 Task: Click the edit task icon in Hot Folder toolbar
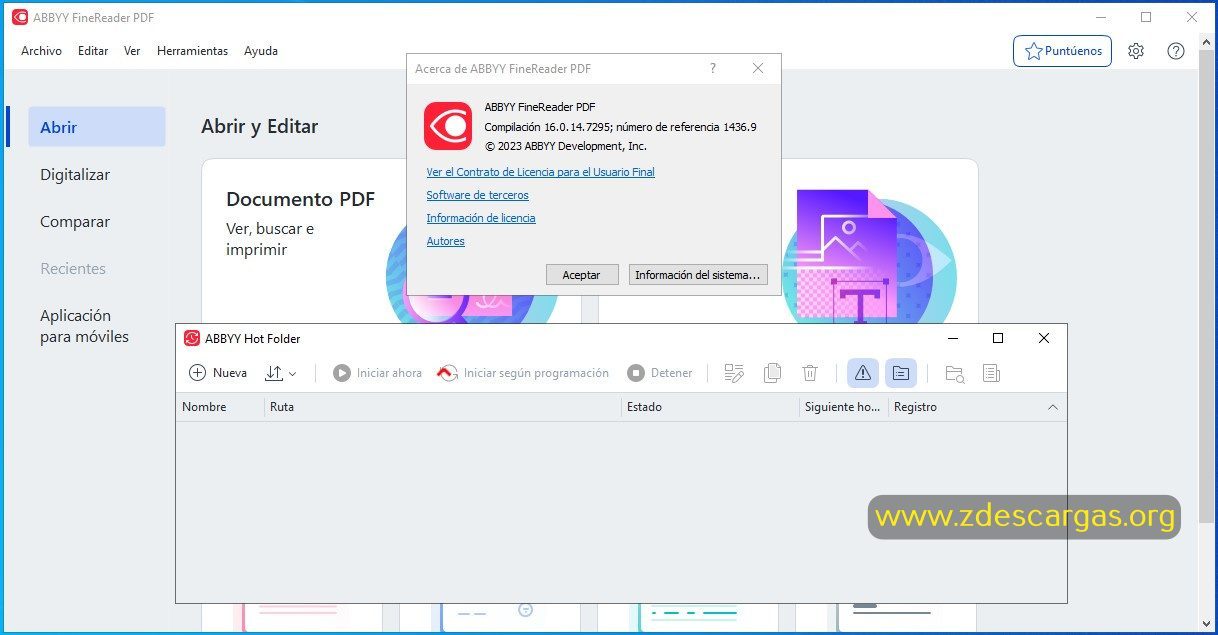[x=735, y=373]
